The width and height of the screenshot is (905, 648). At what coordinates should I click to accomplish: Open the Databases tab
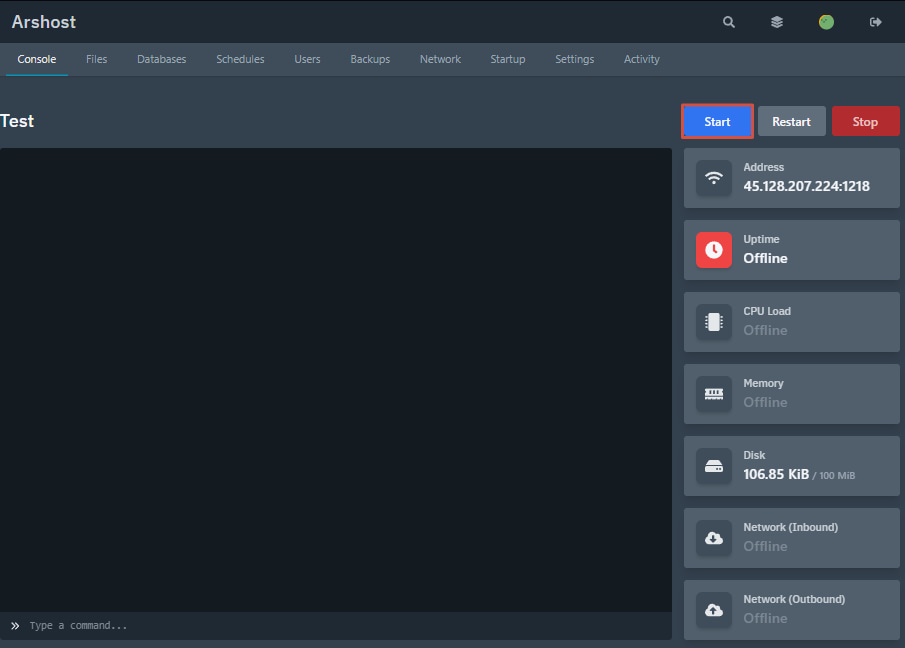[x=162, y=59]
